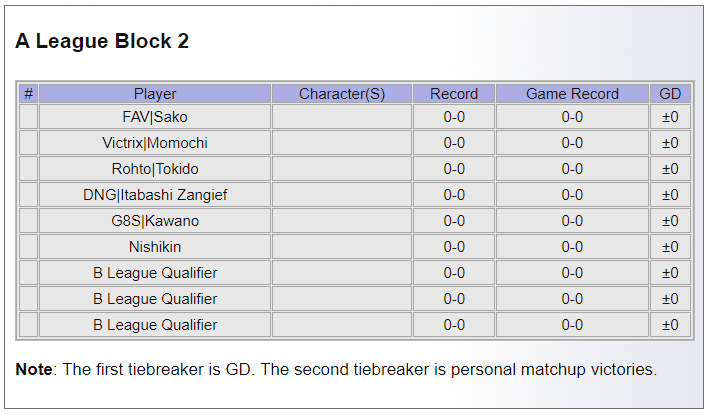Click the first B League Qualifier entry
Viewport: 708px width, 415px height.
pyautogui.click(x=155, y=273)
